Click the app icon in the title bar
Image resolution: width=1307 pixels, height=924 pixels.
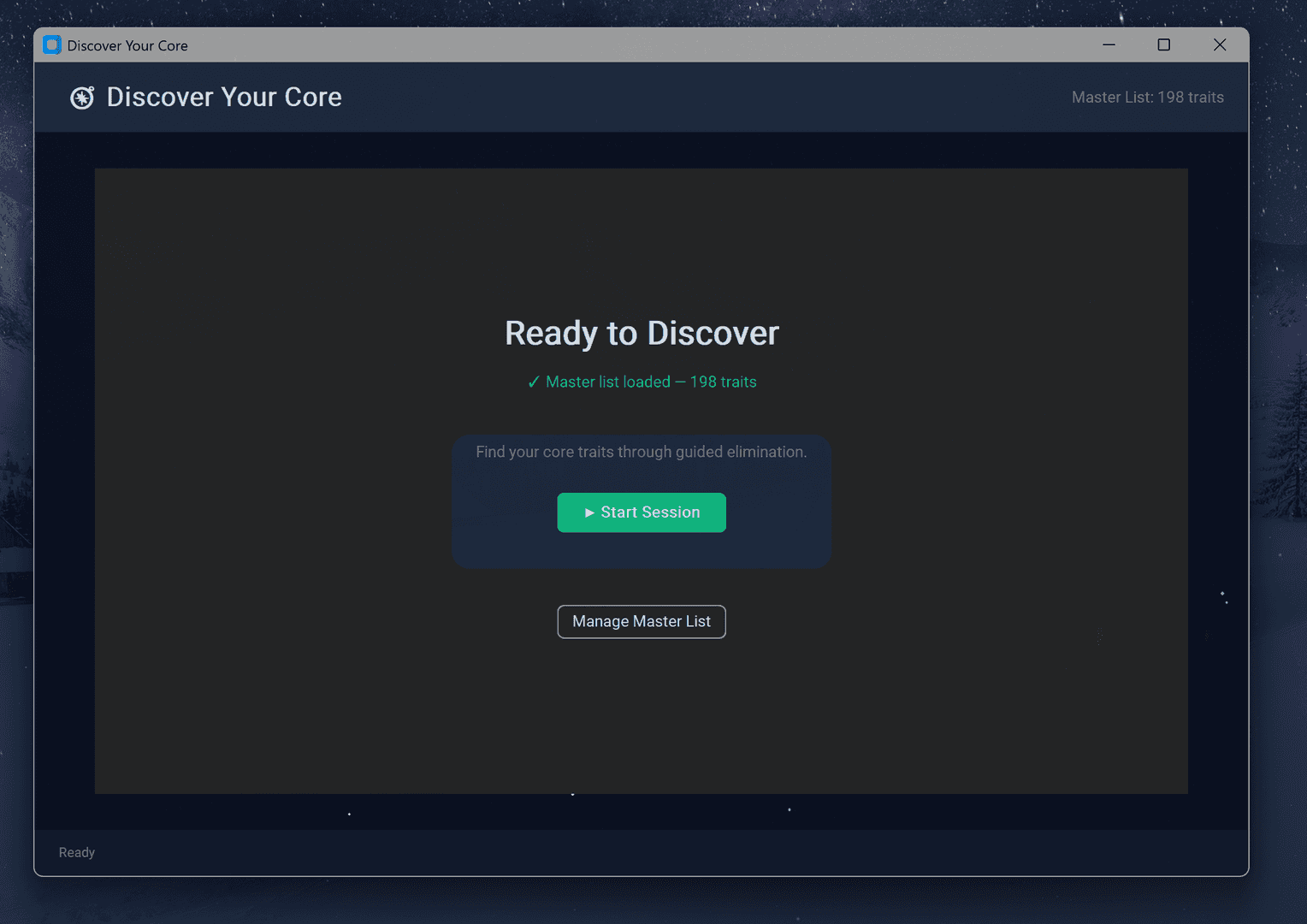(x=52, y=45)
